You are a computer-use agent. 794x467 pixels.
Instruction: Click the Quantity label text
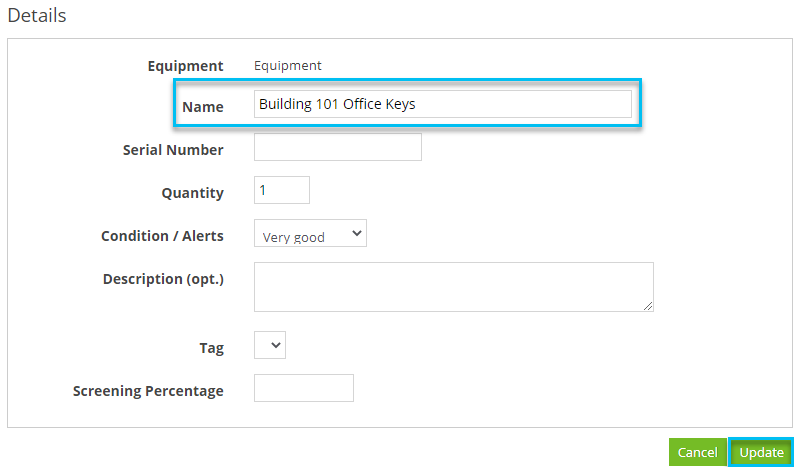pyautogui.click(x=192, y=193)
